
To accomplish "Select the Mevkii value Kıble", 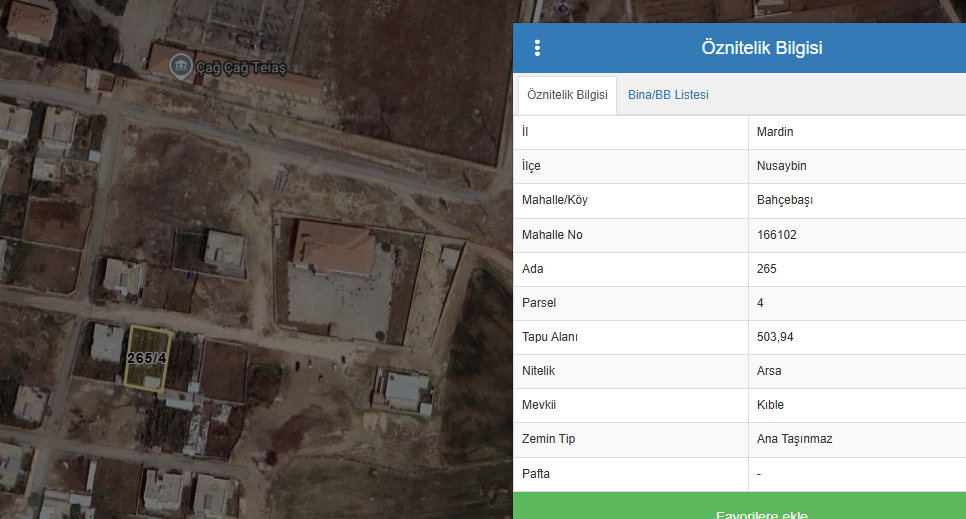I will pos(770,405).
